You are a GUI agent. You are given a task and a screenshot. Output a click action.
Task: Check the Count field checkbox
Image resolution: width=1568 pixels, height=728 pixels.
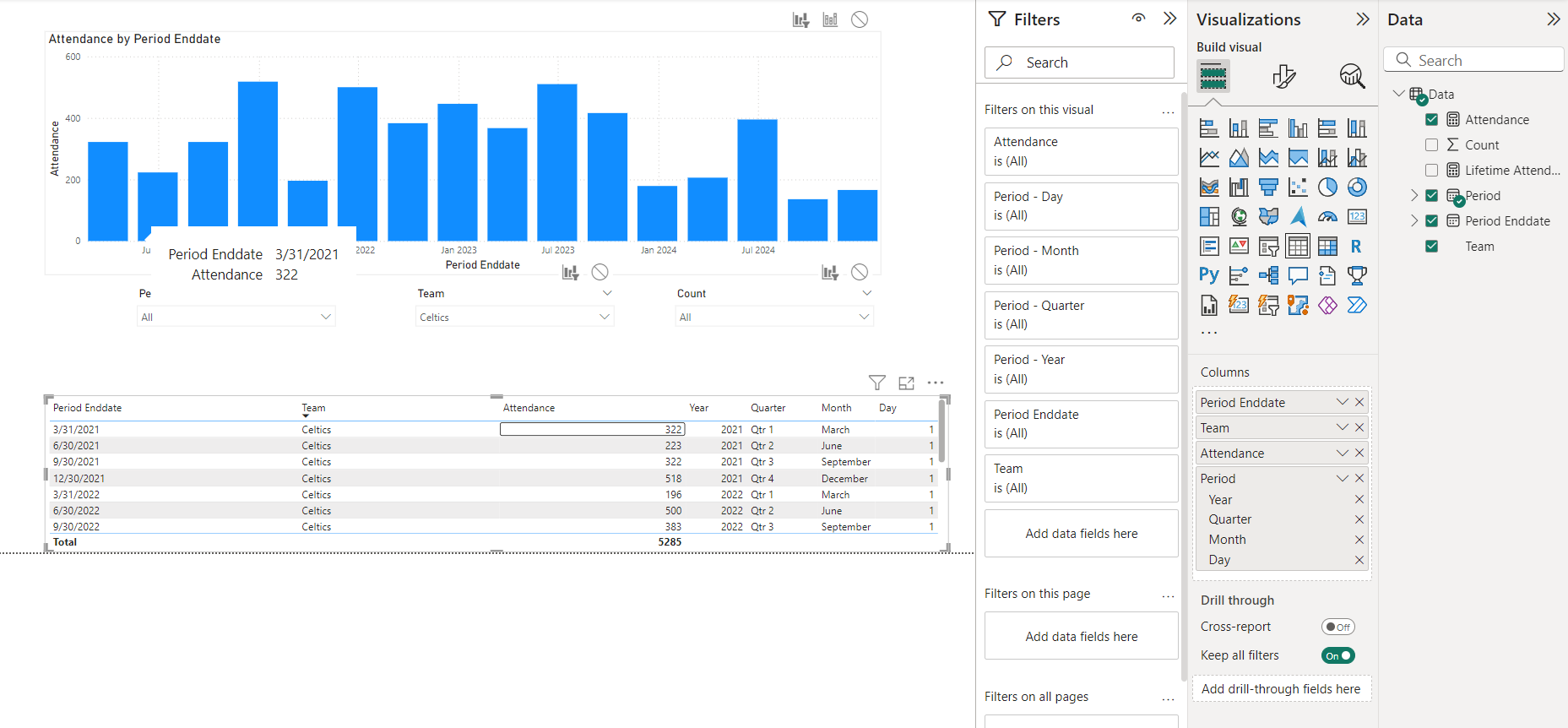1431,145
